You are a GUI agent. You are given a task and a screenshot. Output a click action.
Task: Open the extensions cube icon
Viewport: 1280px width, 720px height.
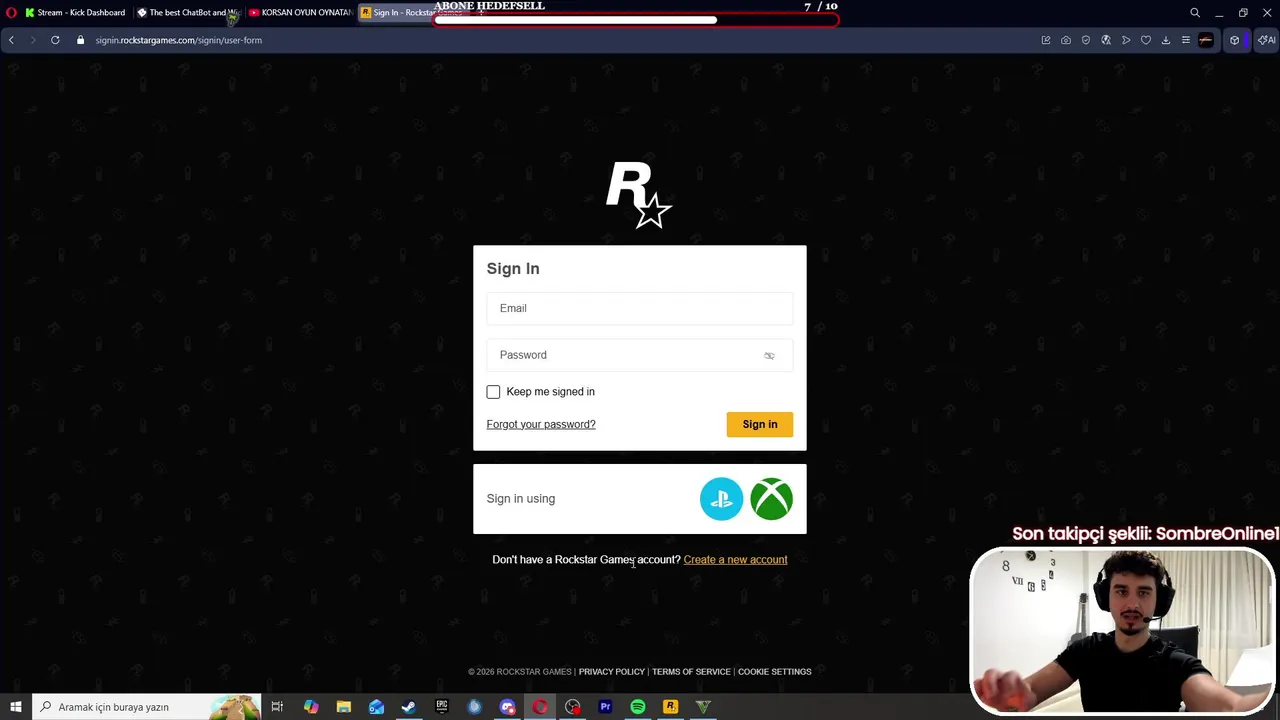1235,40
